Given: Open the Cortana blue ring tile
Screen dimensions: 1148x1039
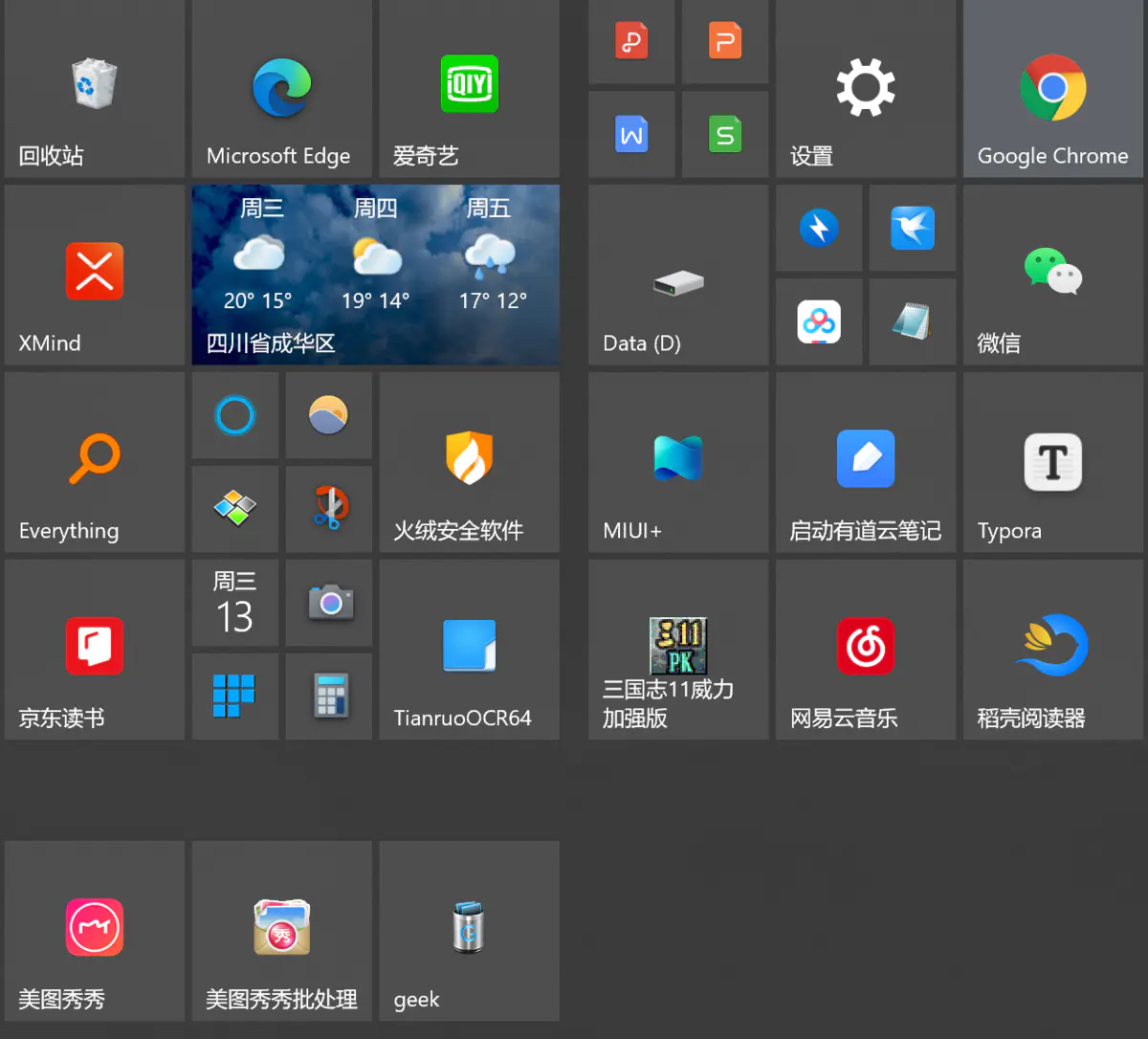Looking at the screenshot, I should 235,415.
